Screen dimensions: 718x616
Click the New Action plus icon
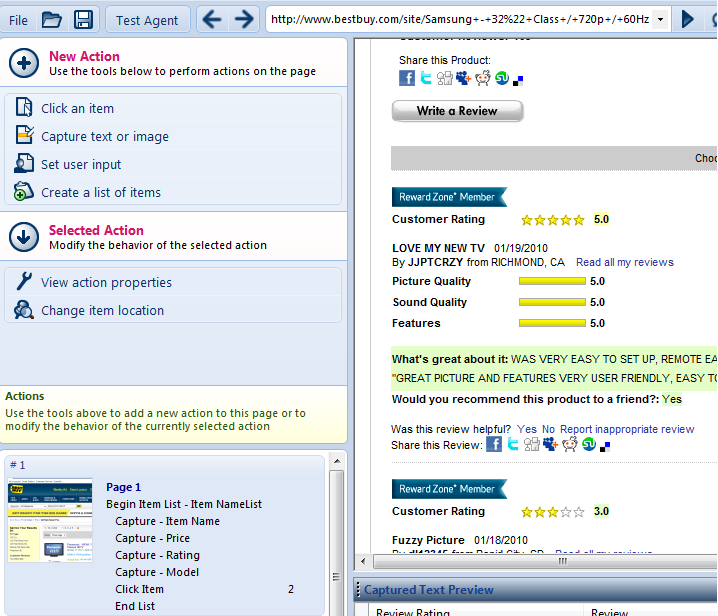24,63
